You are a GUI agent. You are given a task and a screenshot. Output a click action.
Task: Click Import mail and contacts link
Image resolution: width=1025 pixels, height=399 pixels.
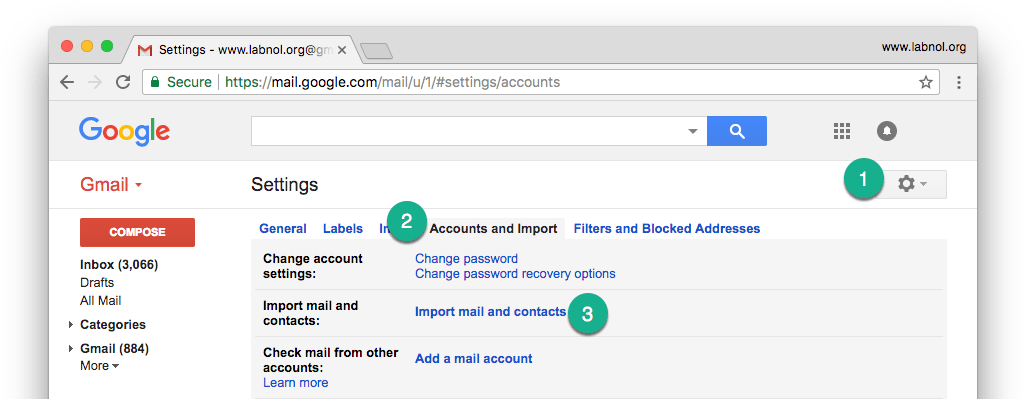click(490, 312)
